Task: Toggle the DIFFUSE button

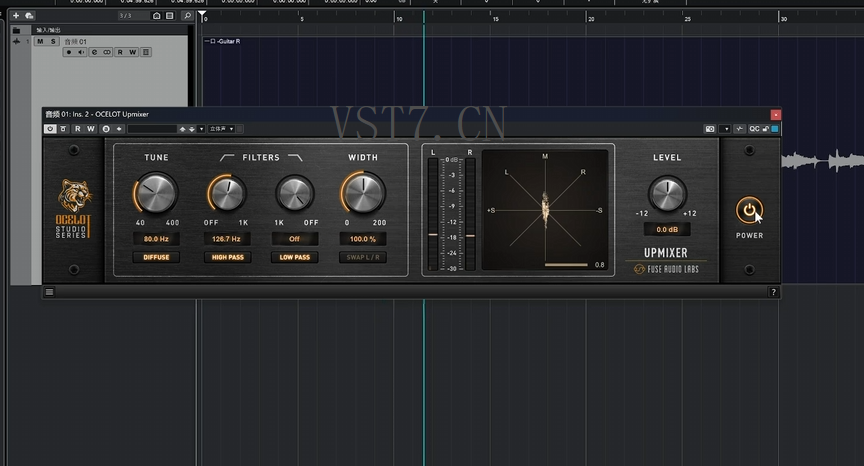Action: [156, 257]
